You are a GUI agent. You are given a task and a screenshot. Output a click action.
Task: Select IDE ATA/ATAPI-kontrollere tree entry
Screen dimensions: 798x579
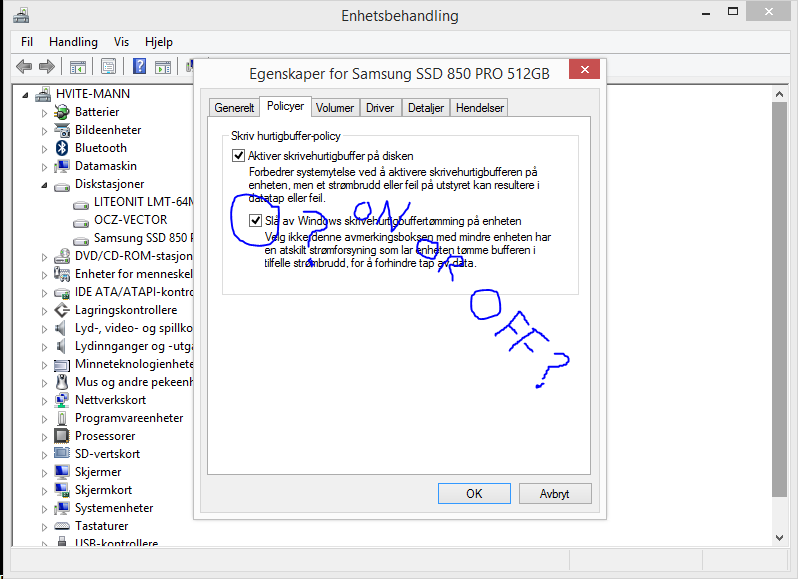[x=134, y=292]
